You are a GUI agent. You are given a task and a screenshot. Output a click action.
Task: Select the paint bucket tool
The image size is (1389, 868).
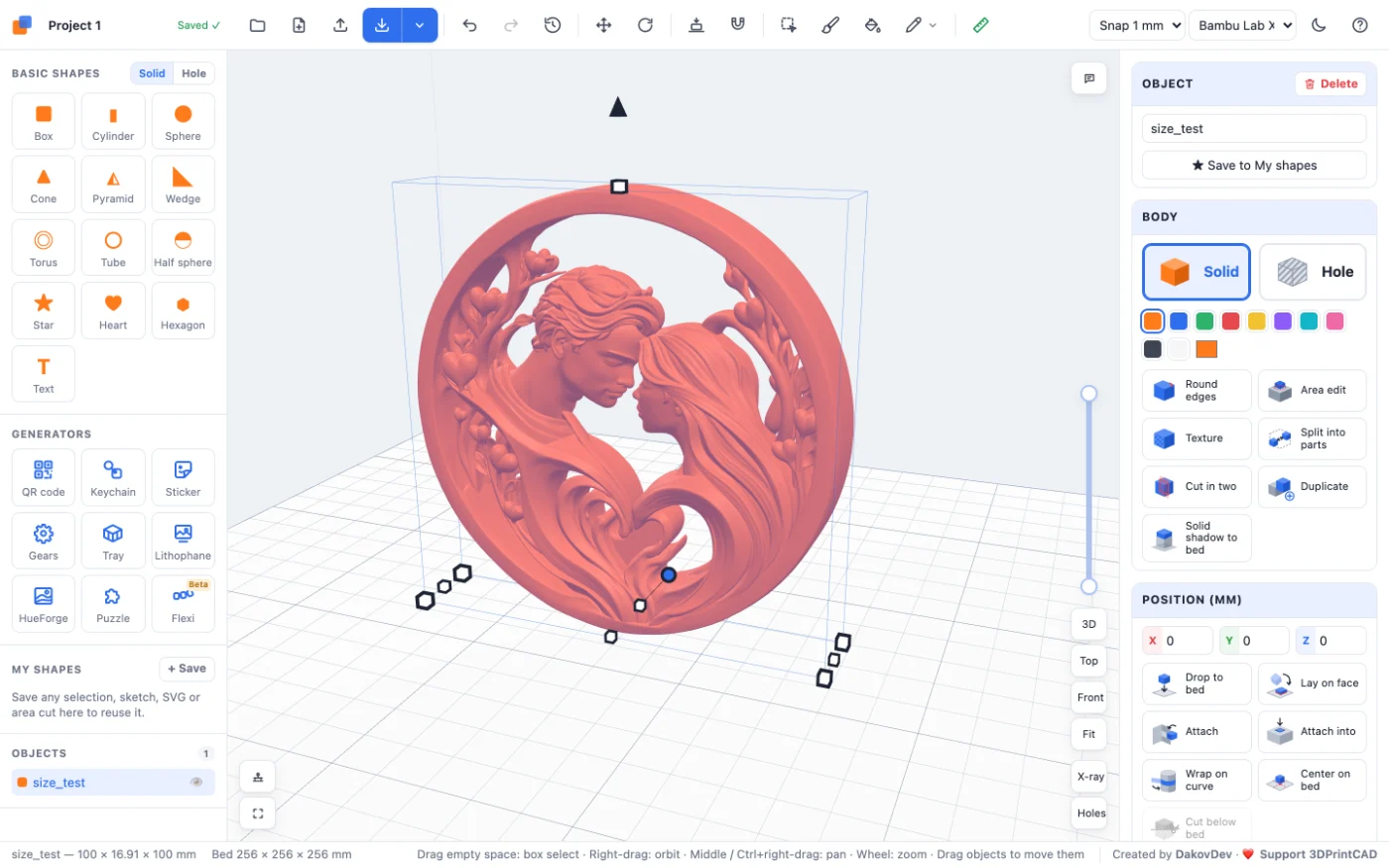(872, 25)
